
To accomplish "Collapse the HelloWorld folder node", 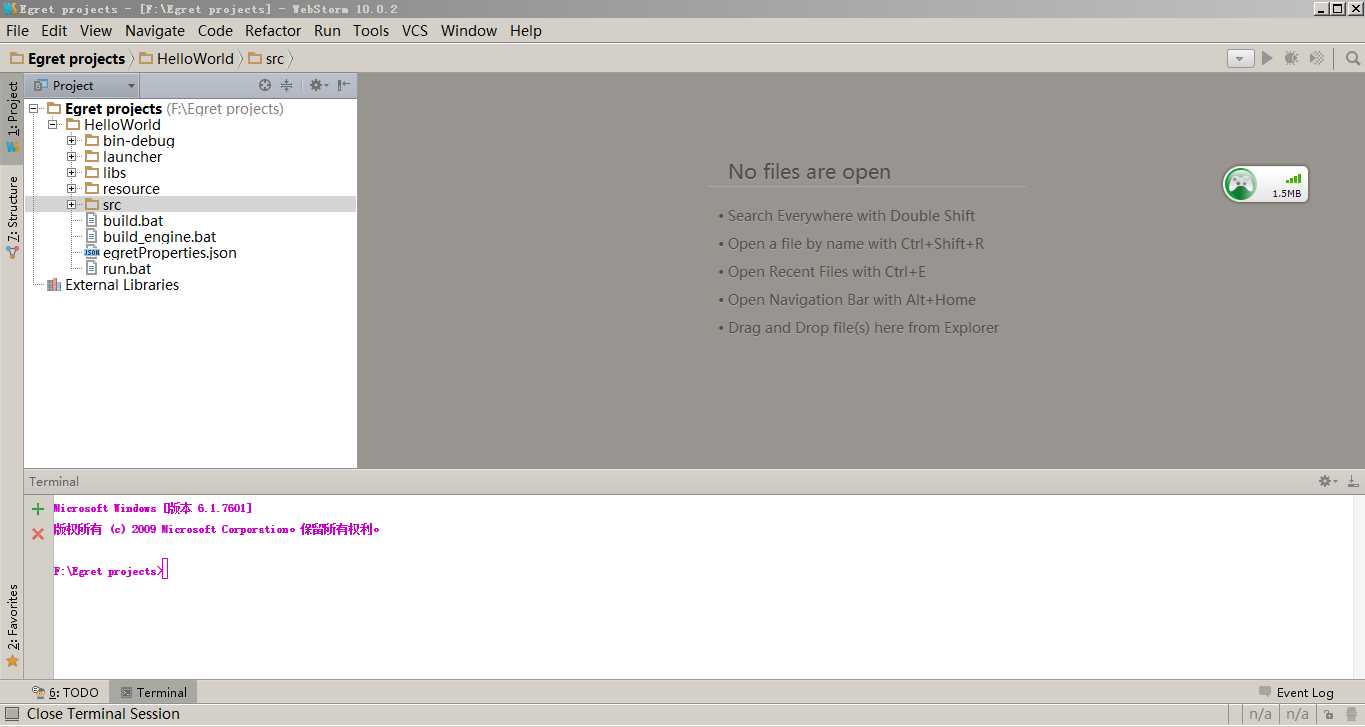I will point(53,125).
